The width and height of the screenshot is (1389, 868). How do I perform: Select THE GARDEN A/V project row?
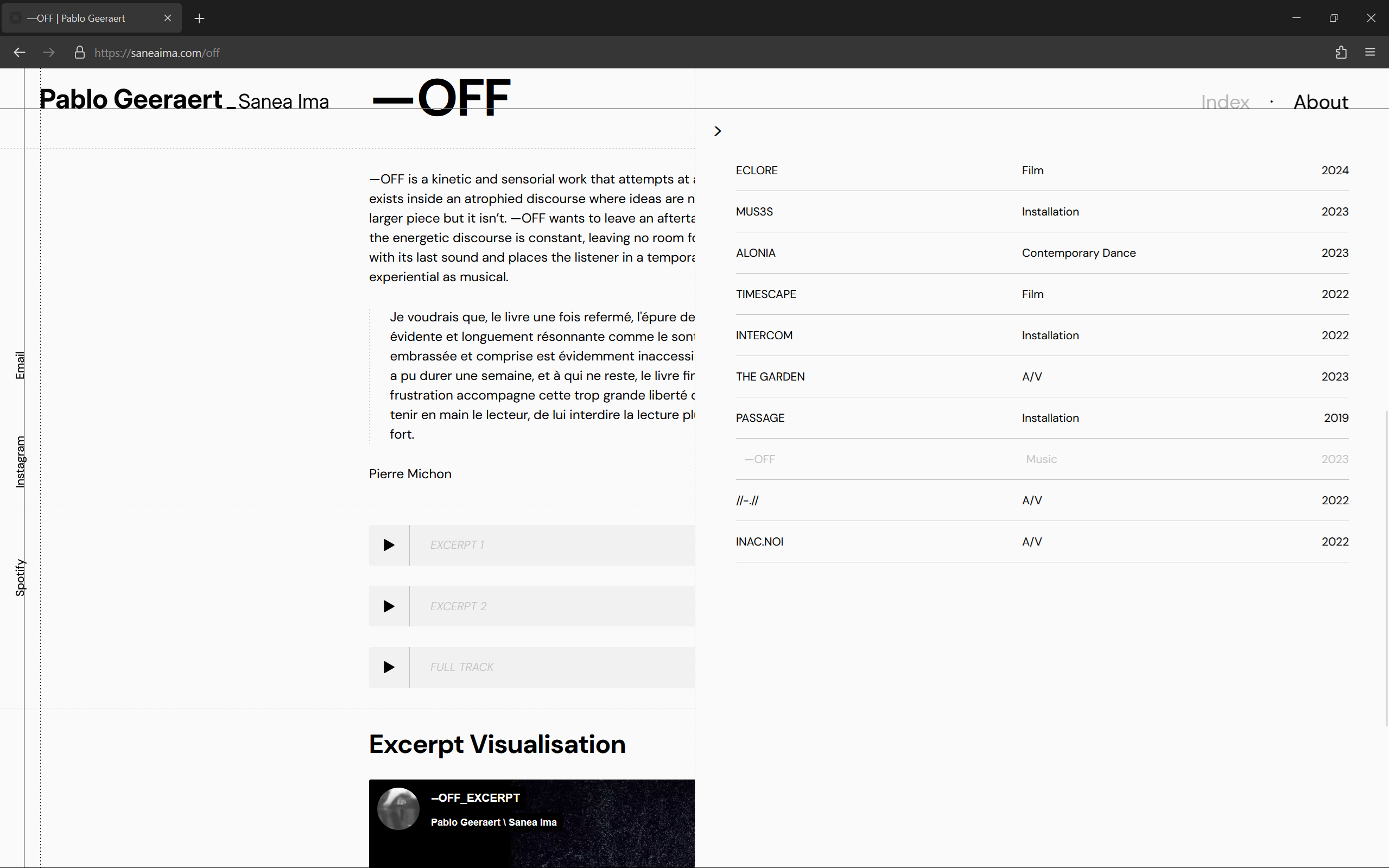coord(770,377)
